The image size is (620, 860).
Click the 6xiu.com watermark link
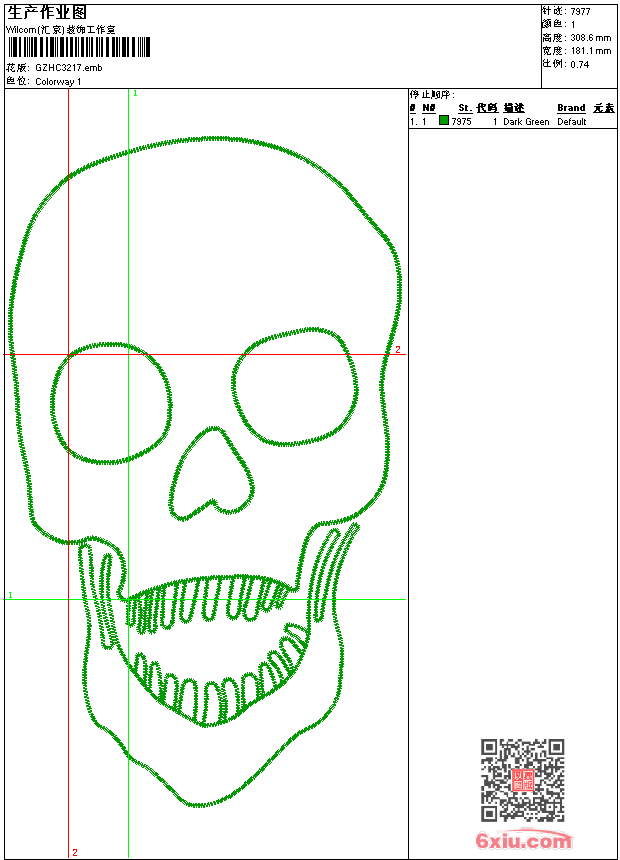pyautogui.click(x=524, y=842)
